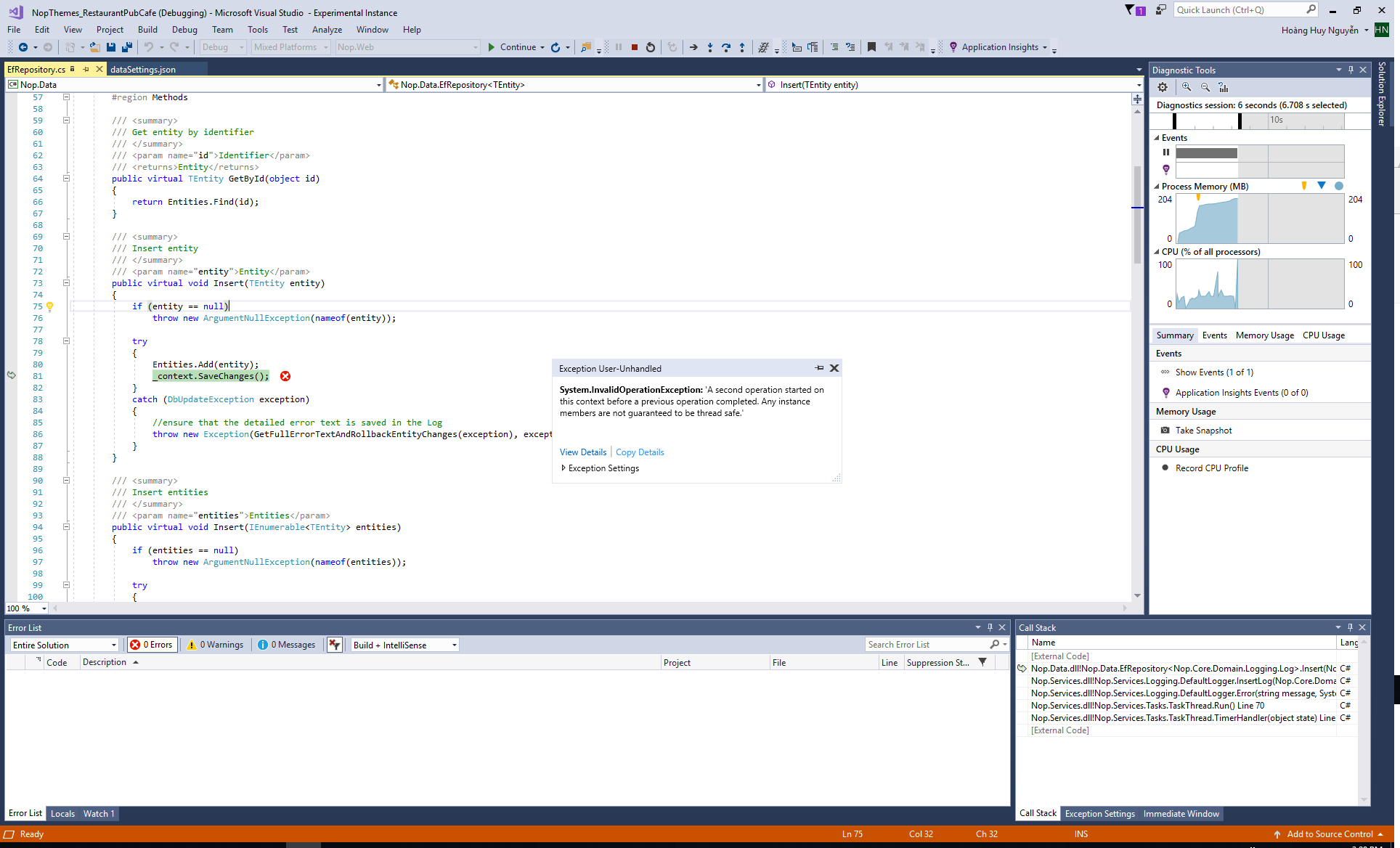Toggle the bookmark icon in toolbar
Screen dimensions: 1400x848
point(871,47)
